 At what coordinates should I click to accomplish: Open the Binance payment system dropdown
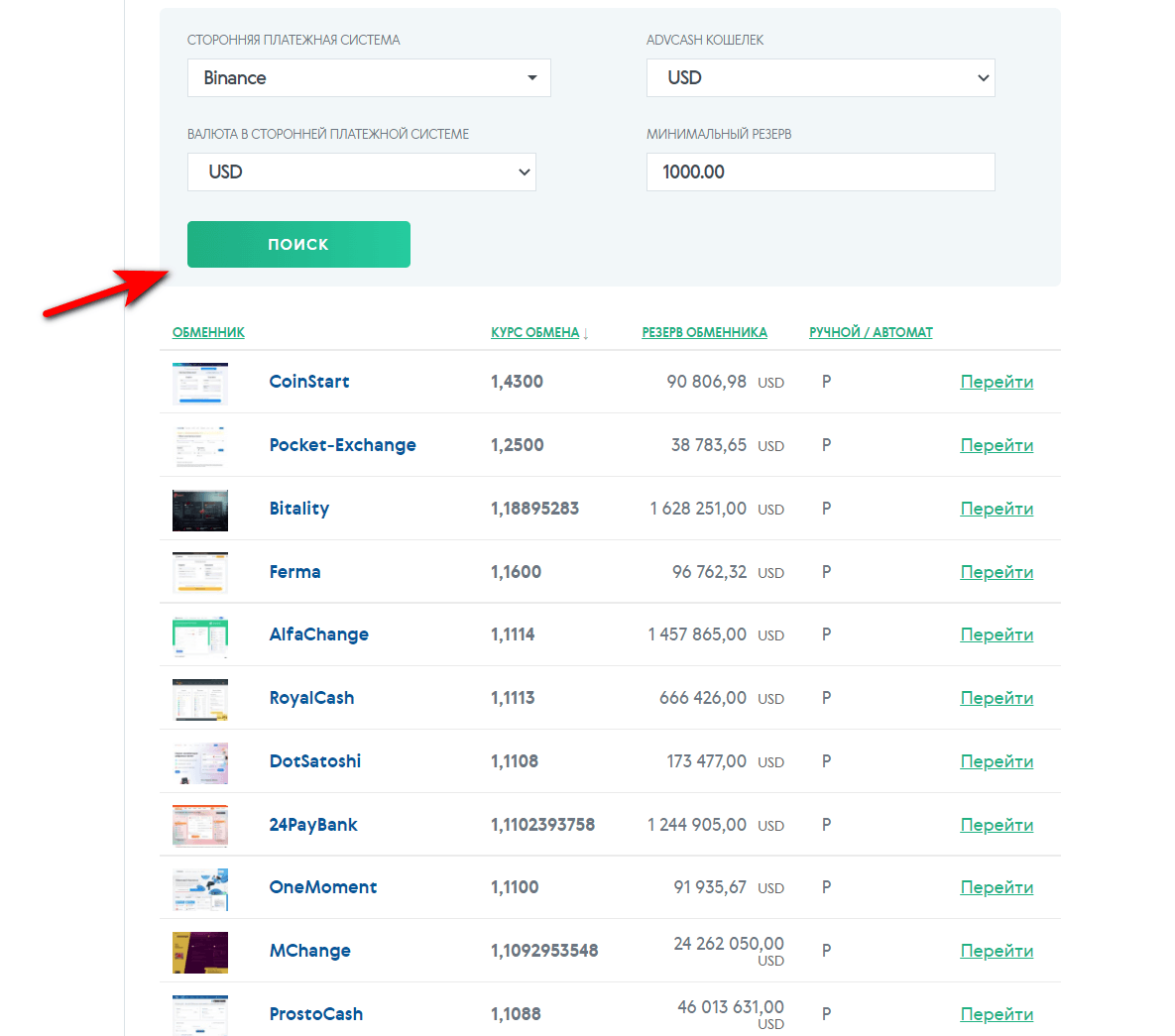[369, 78]
